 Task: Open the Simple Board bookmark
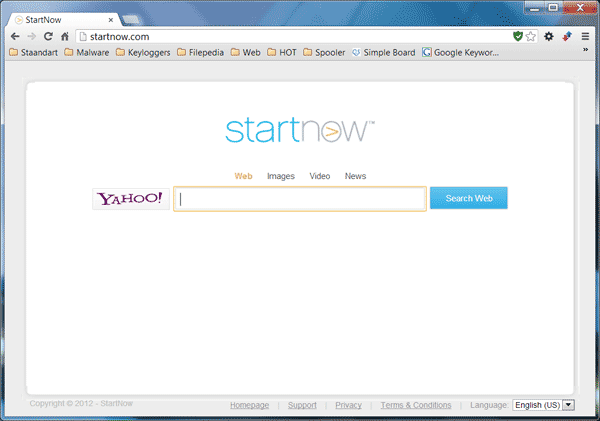383,52
